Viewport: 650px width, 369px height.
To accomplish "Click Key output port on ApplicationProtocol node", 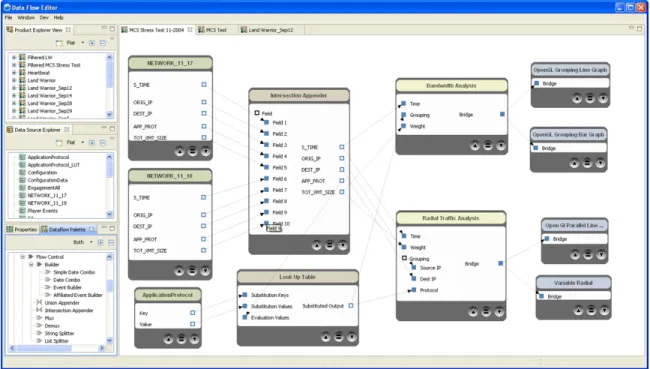I will pyautogui.click(x=193, y=313).
